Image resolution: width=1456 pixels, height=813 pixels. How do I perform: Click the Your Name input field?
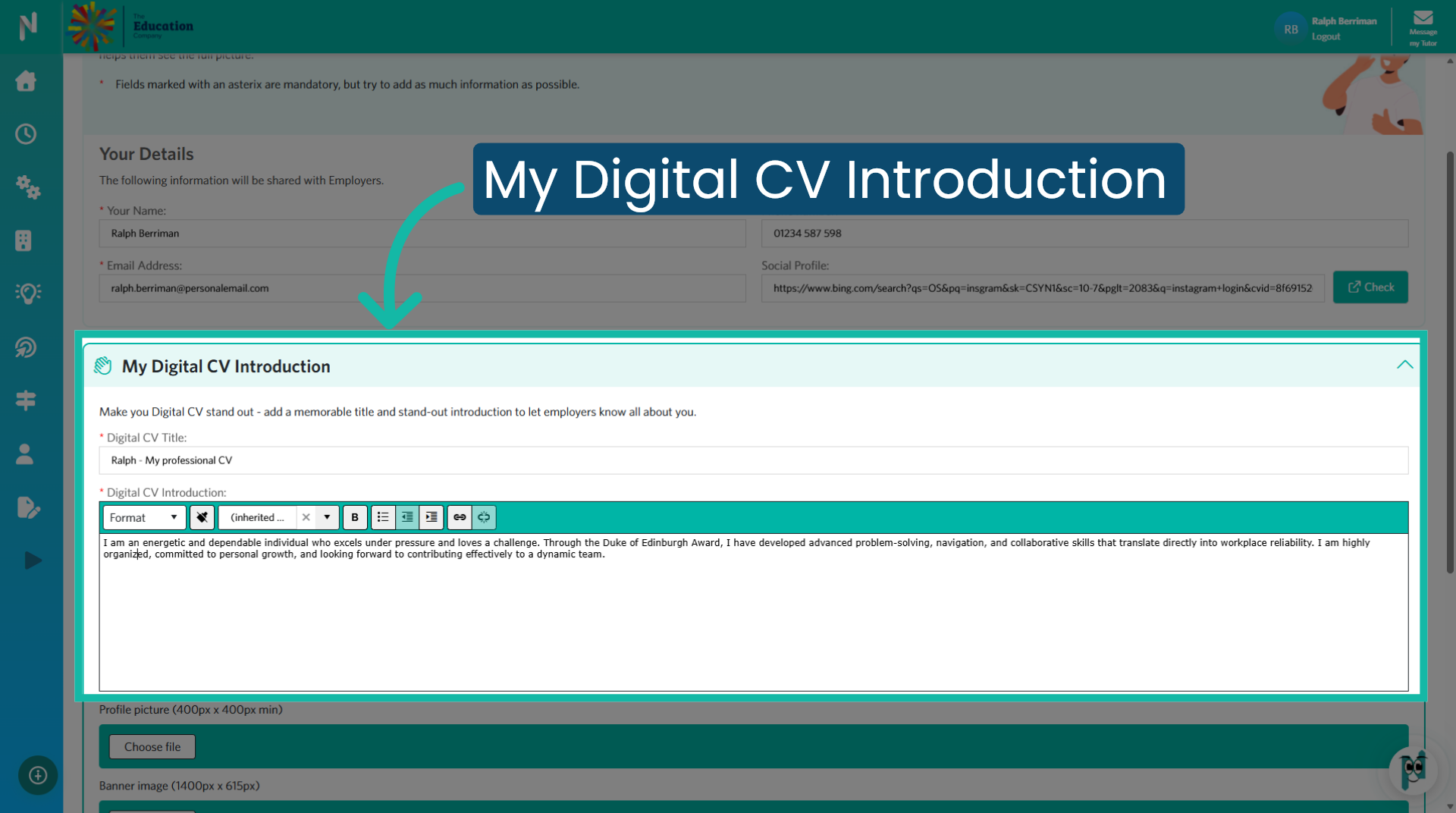pyautogui.click(x=422, y=234)
